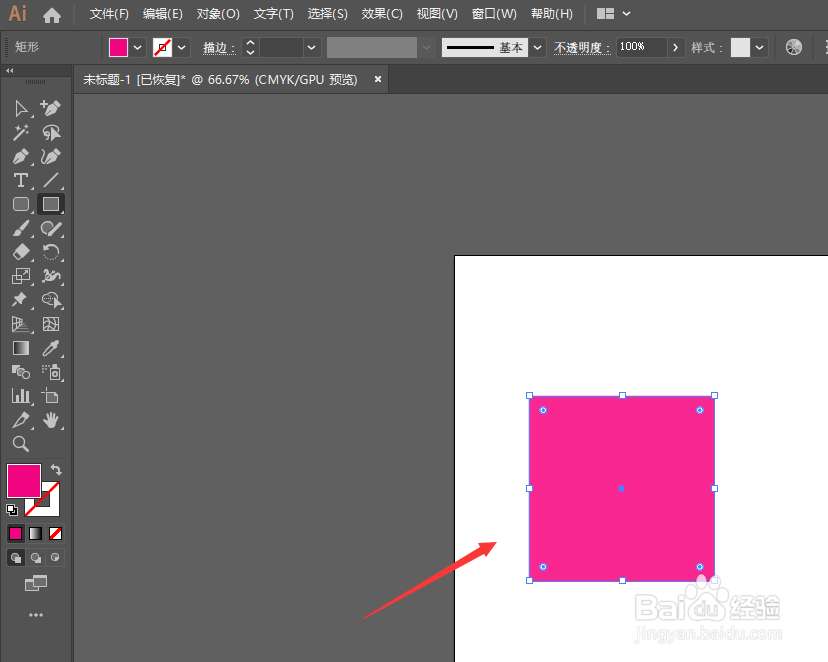
Task: Enable Draw Inside mode
Action: pos(55,557)
